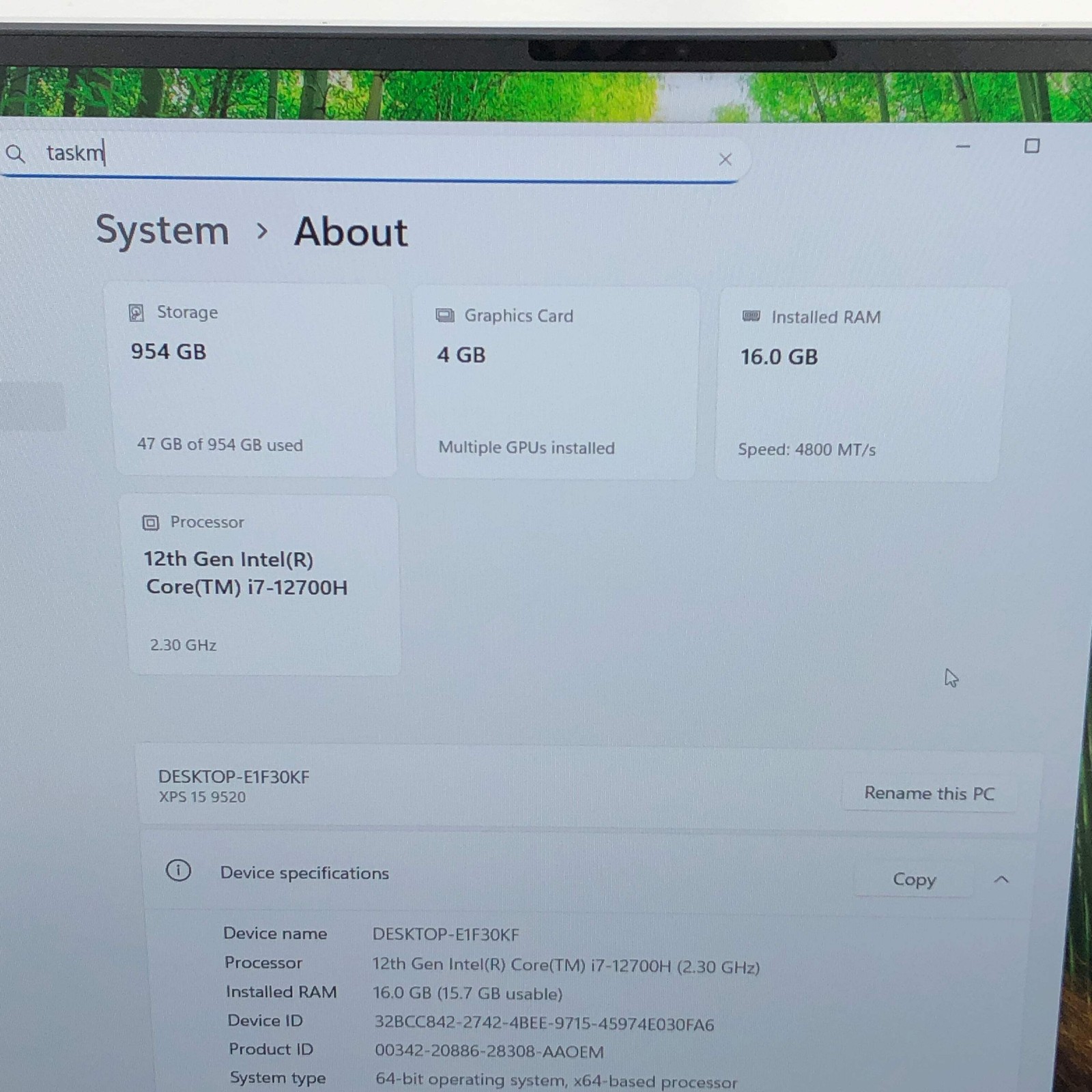
Task: Clear the search box with the X icon
Action: click(725, 160)
